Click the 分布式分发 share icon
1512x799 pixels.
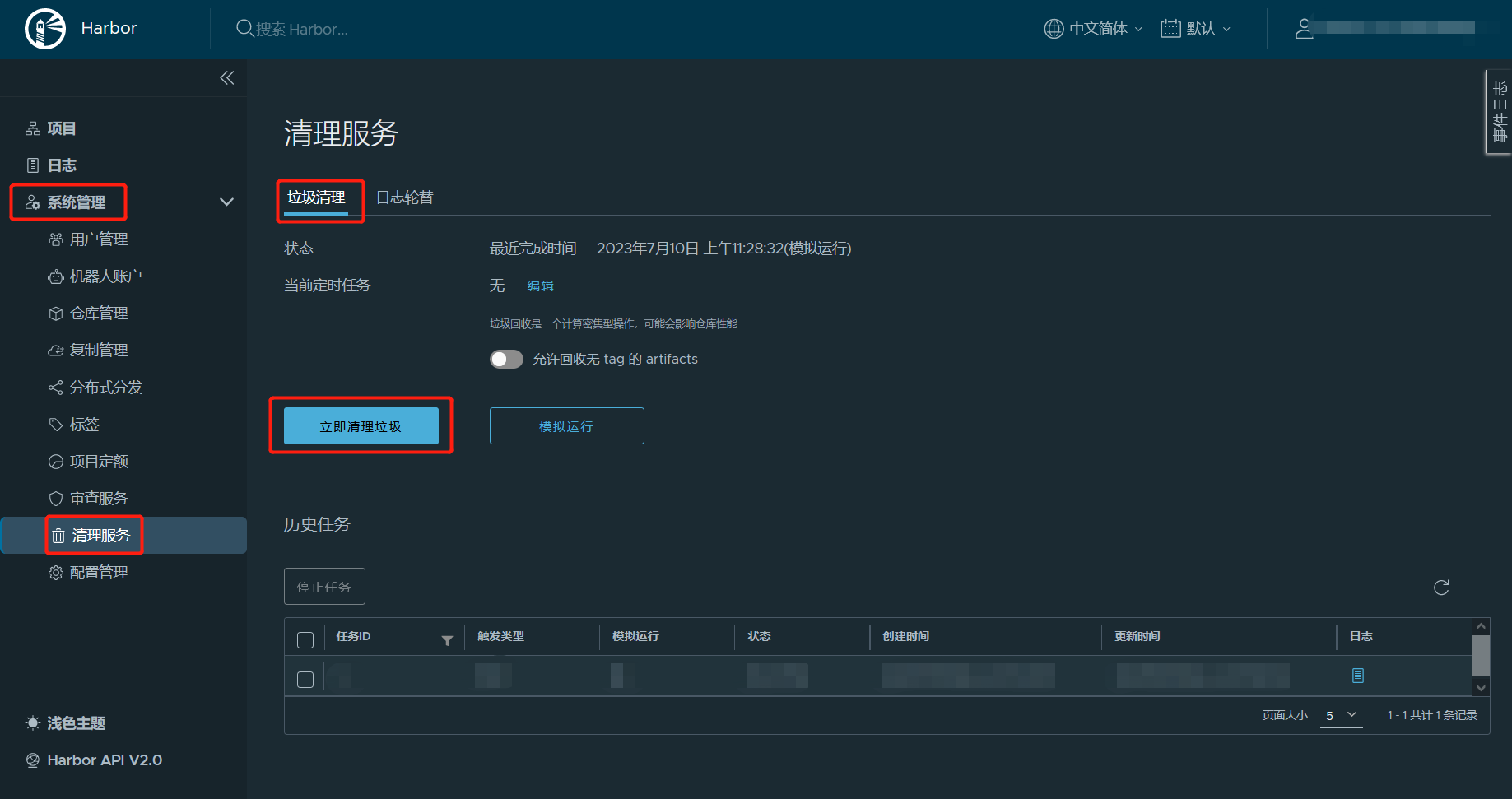point(56,388)
